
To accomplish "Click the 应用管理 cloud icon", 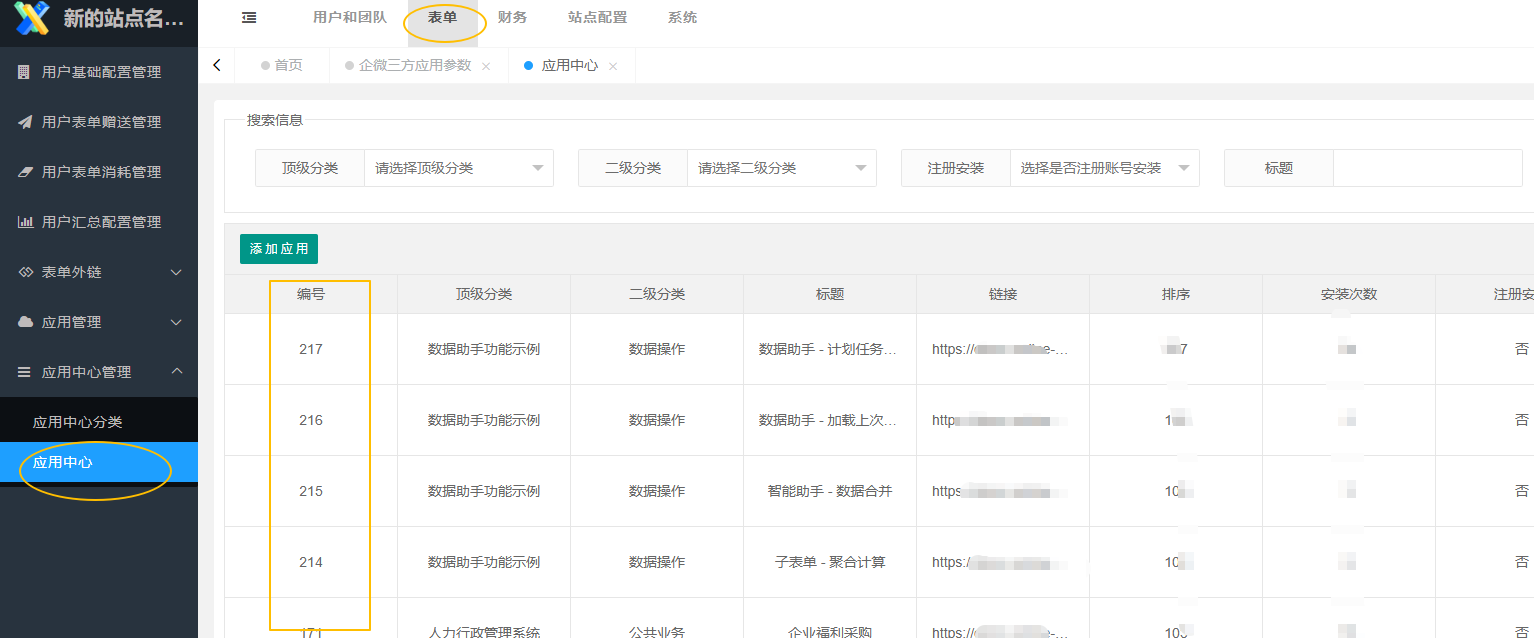I will 25,322.
